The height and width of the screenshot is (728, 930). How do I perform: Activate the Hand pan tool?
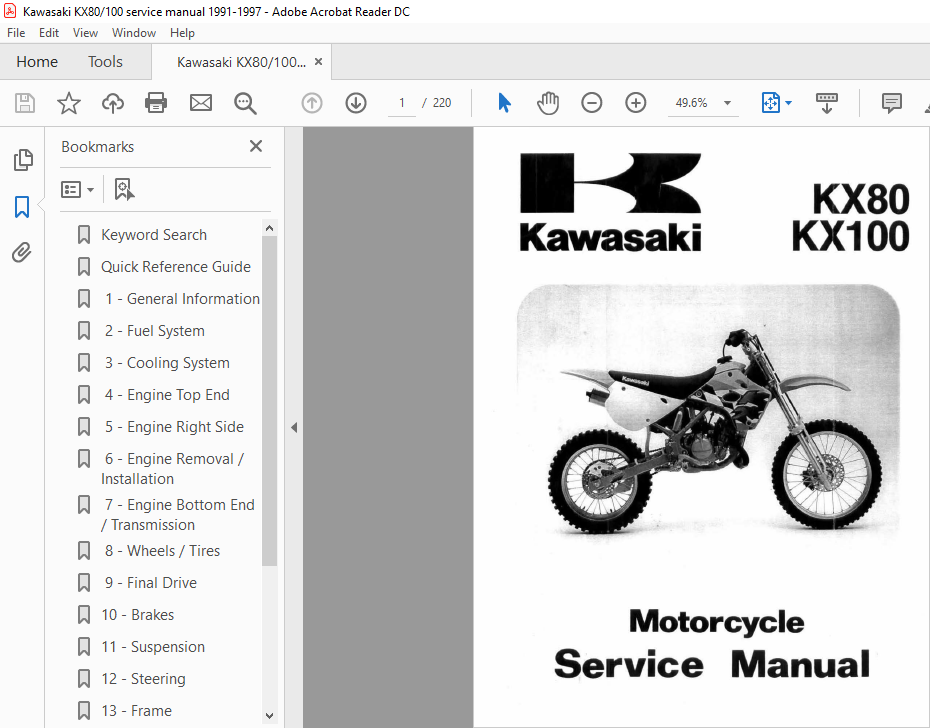pos(548,103)
